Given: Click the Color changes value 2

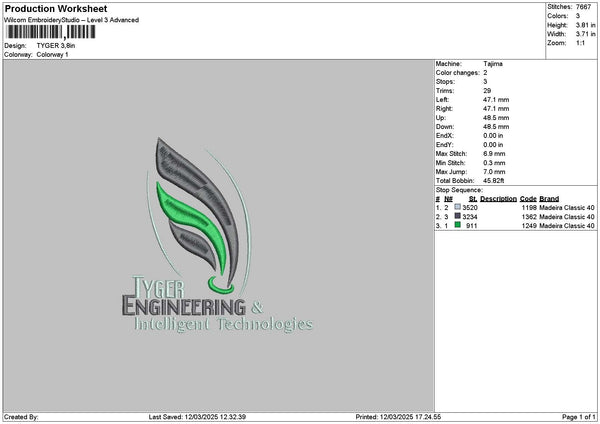Looking at the screenshot, I should 485,73.
